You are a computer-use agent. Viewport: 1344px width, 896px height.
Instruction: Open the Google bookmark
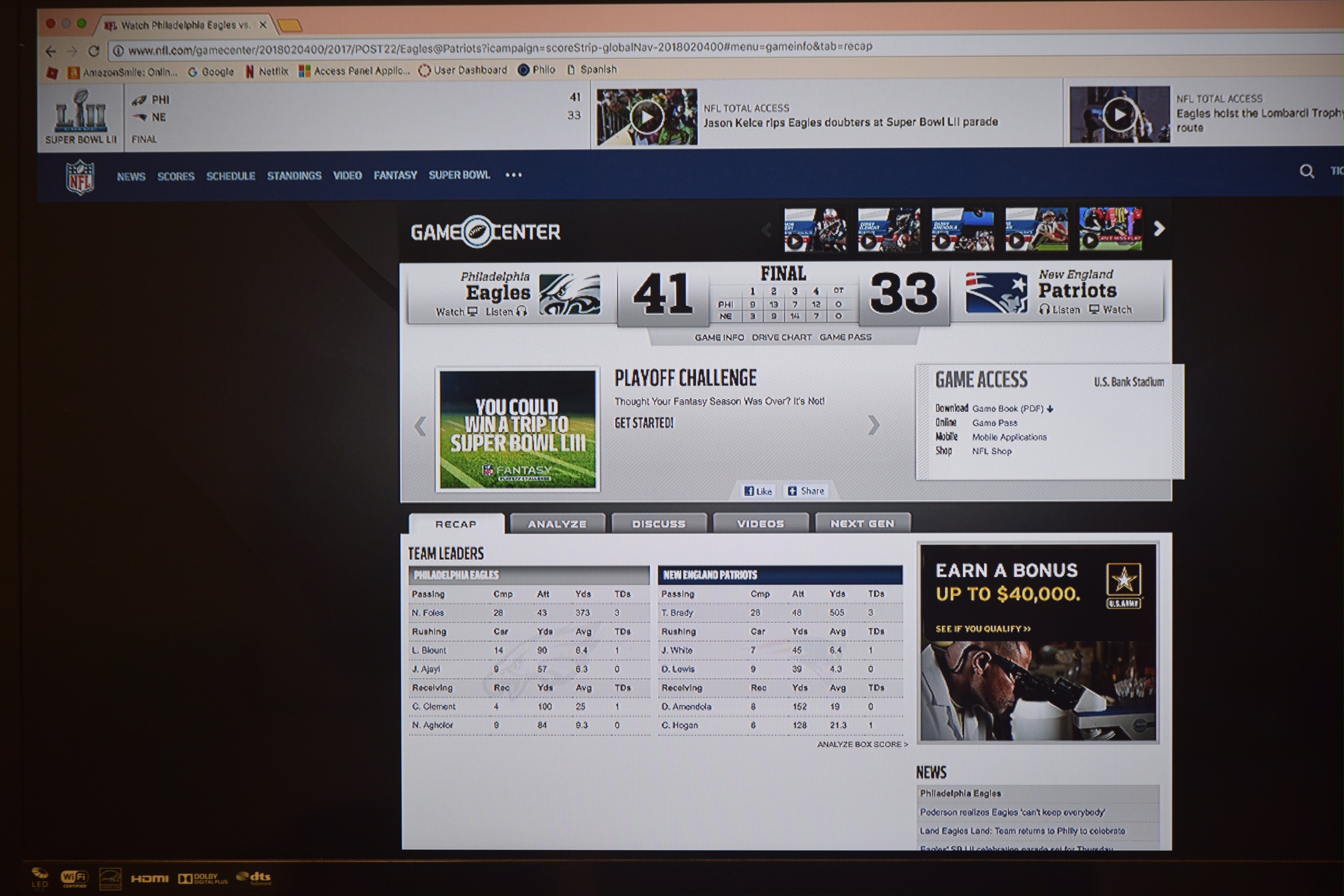pos(211,72)
